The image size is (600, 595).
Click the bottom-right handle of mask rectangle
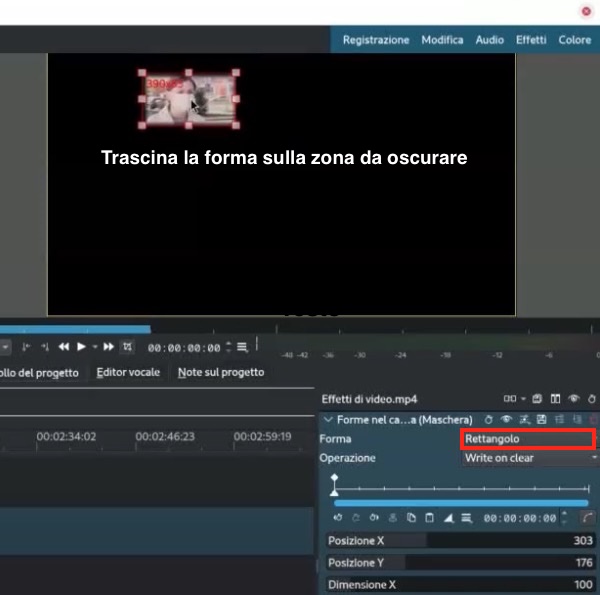[x=236, y=125]
